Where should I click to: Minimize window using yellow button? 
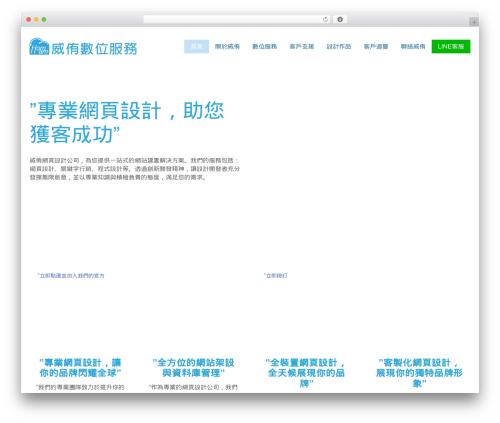[x=36, y=20]
